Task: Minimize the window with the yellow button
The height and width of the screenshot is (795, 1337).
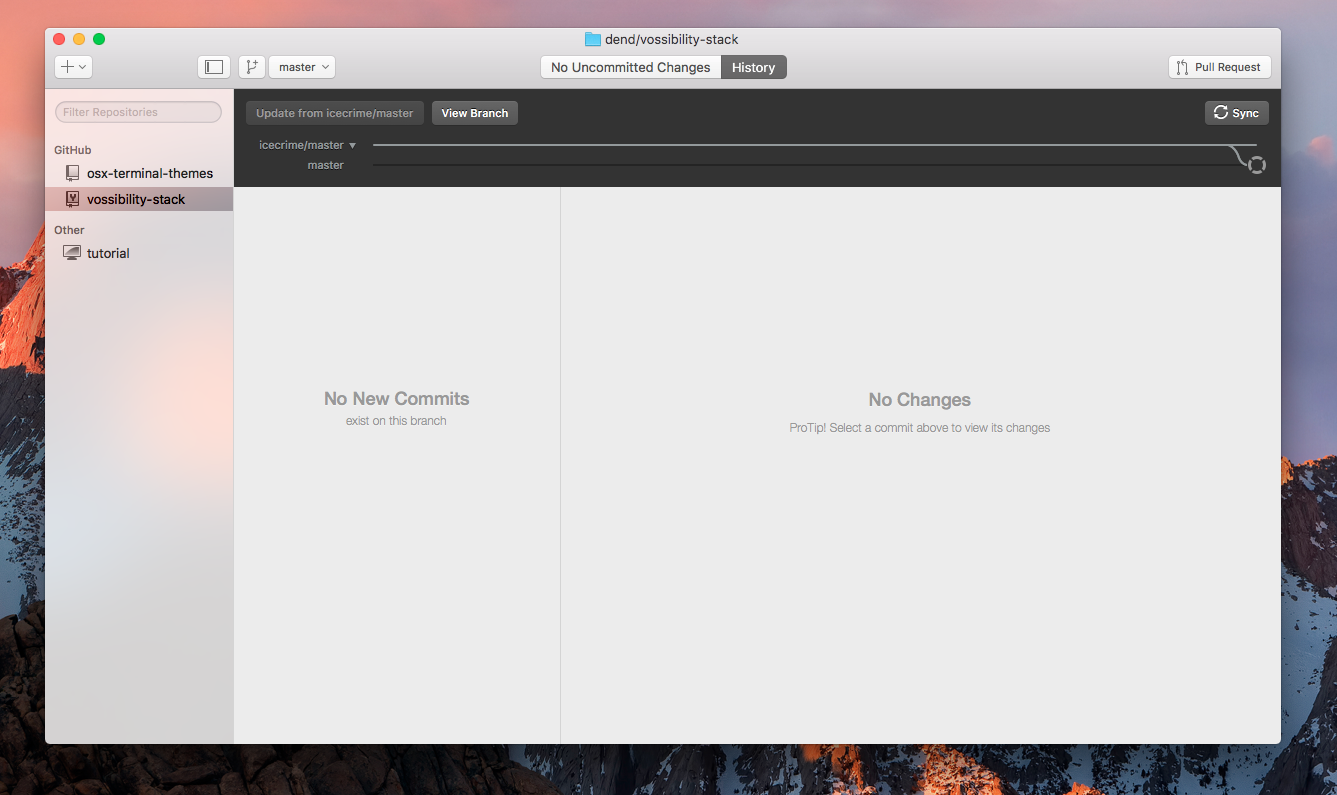Action: (x=79, y=39)
